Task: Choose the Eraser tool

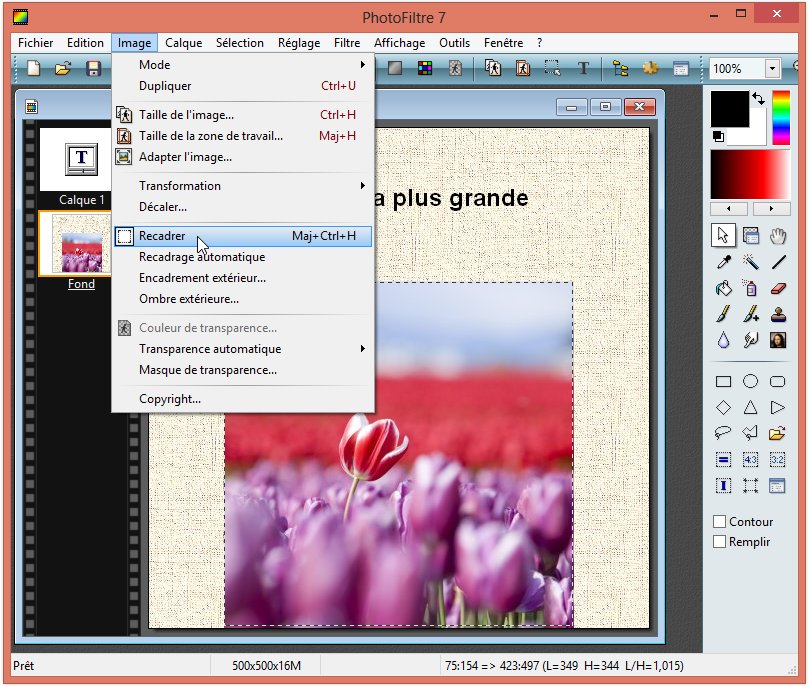Action: pyautogui.click(x=778, y=289)
